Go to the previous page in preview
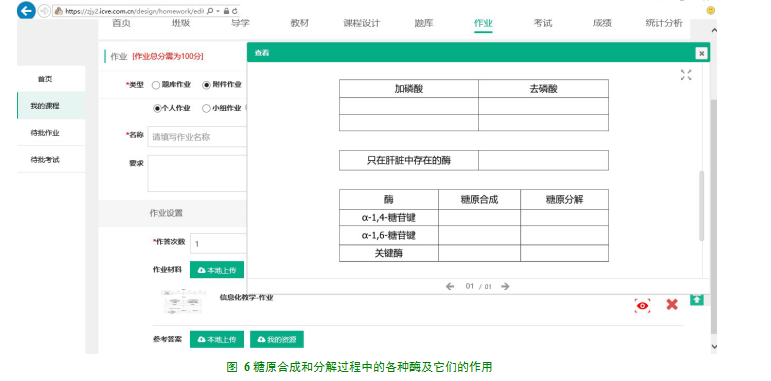The height and width of the screenshot is (381, 771). pyautogui.click(x=449, y=287)
